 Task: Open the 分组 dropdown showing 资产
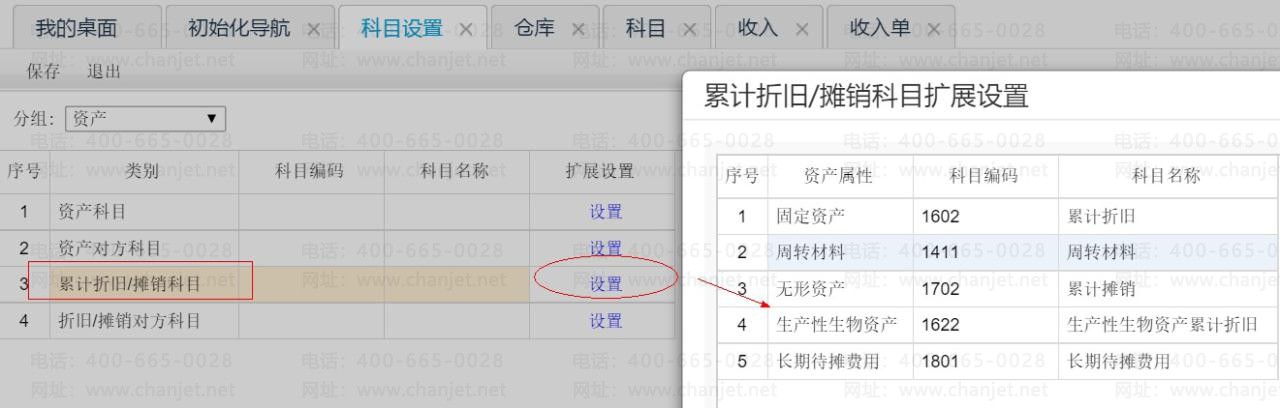pyautogui.click(x=145, y=118)
